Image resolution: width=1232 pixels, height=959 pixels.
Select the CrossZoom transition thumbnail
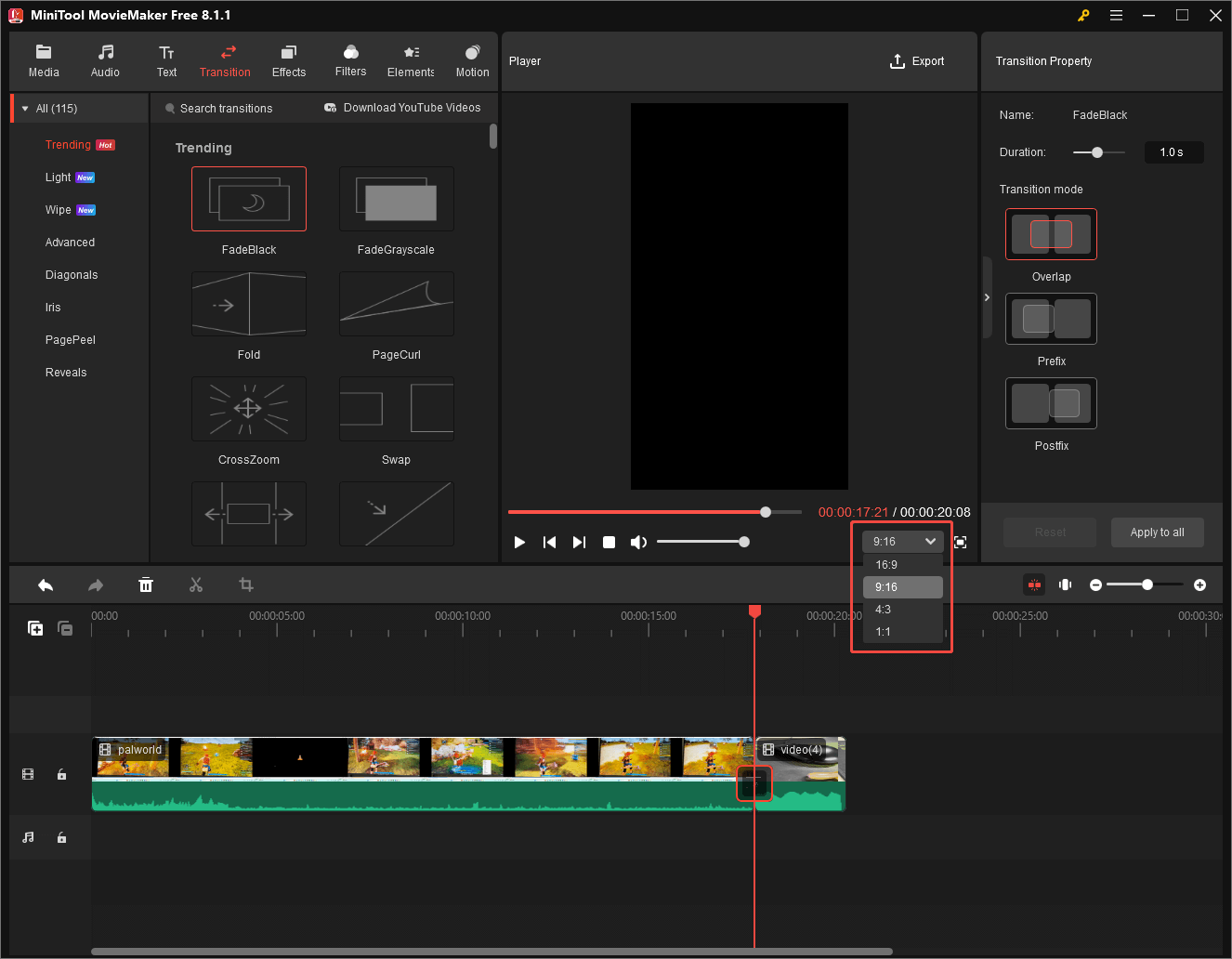point(249,409)
